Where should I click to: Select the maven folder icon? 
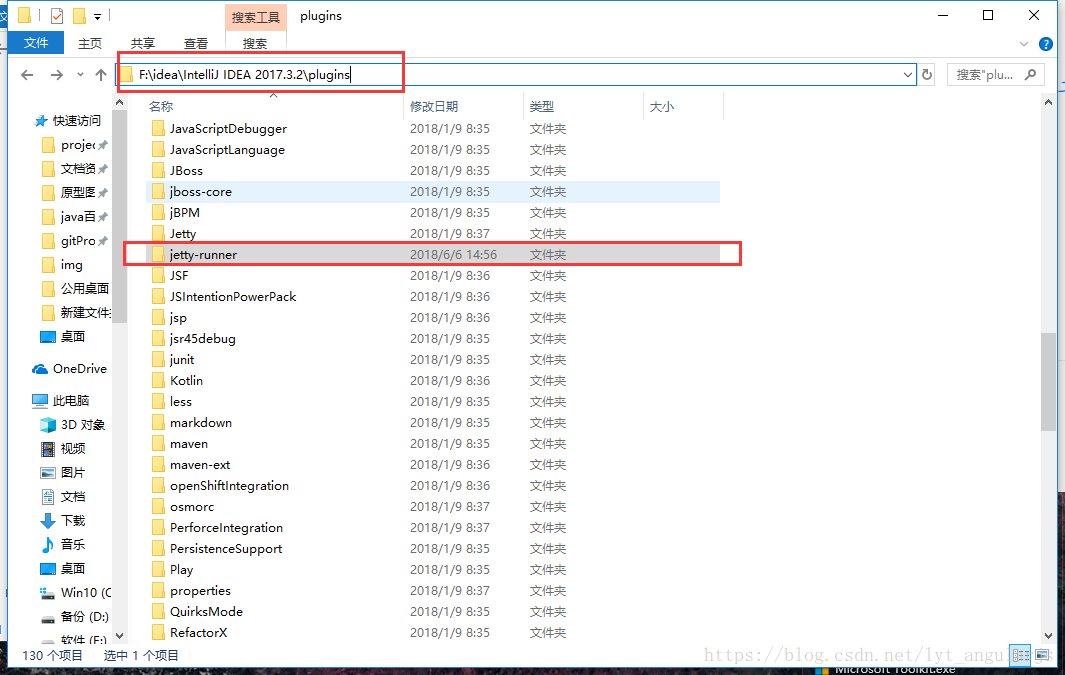pyautogui.click(x=158, y=444)
